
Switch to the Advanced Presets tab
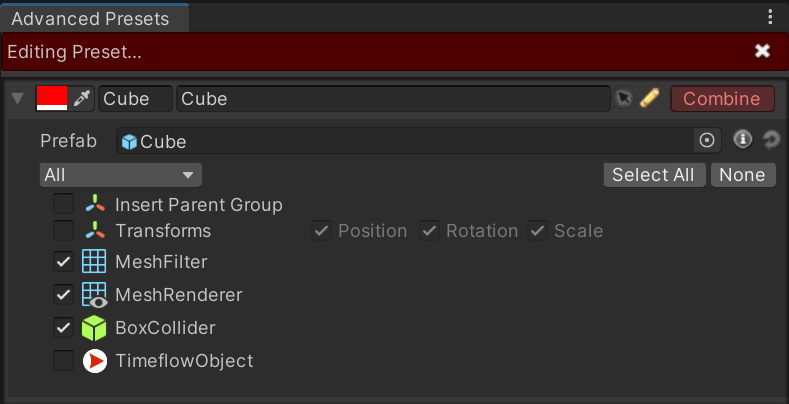click(x=90, y=19)
